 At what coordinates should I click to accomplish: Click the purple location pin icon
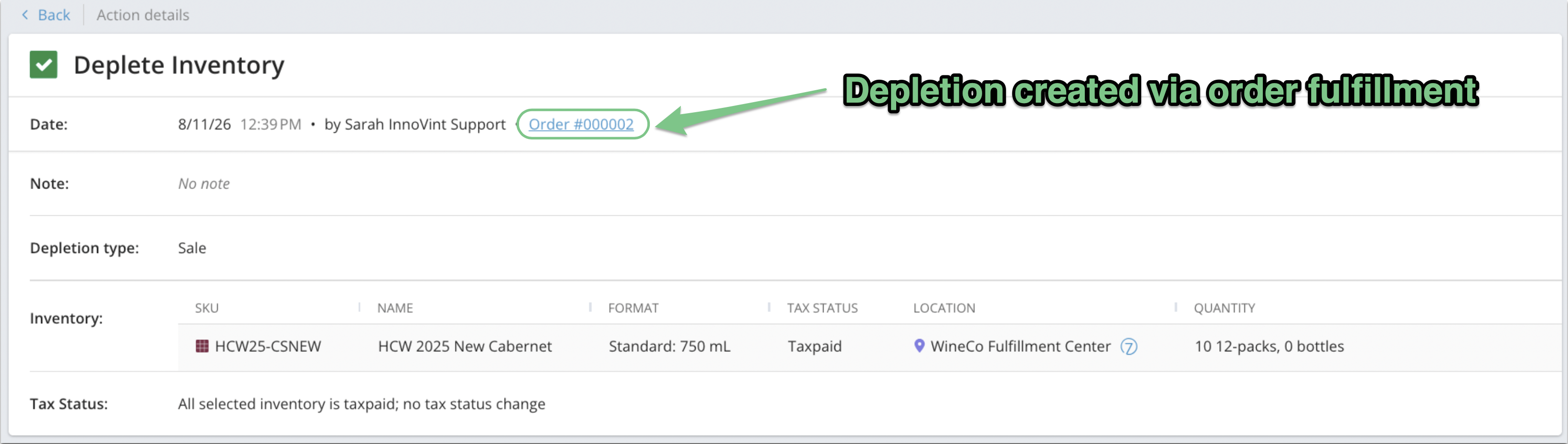(x=919, y=346)
